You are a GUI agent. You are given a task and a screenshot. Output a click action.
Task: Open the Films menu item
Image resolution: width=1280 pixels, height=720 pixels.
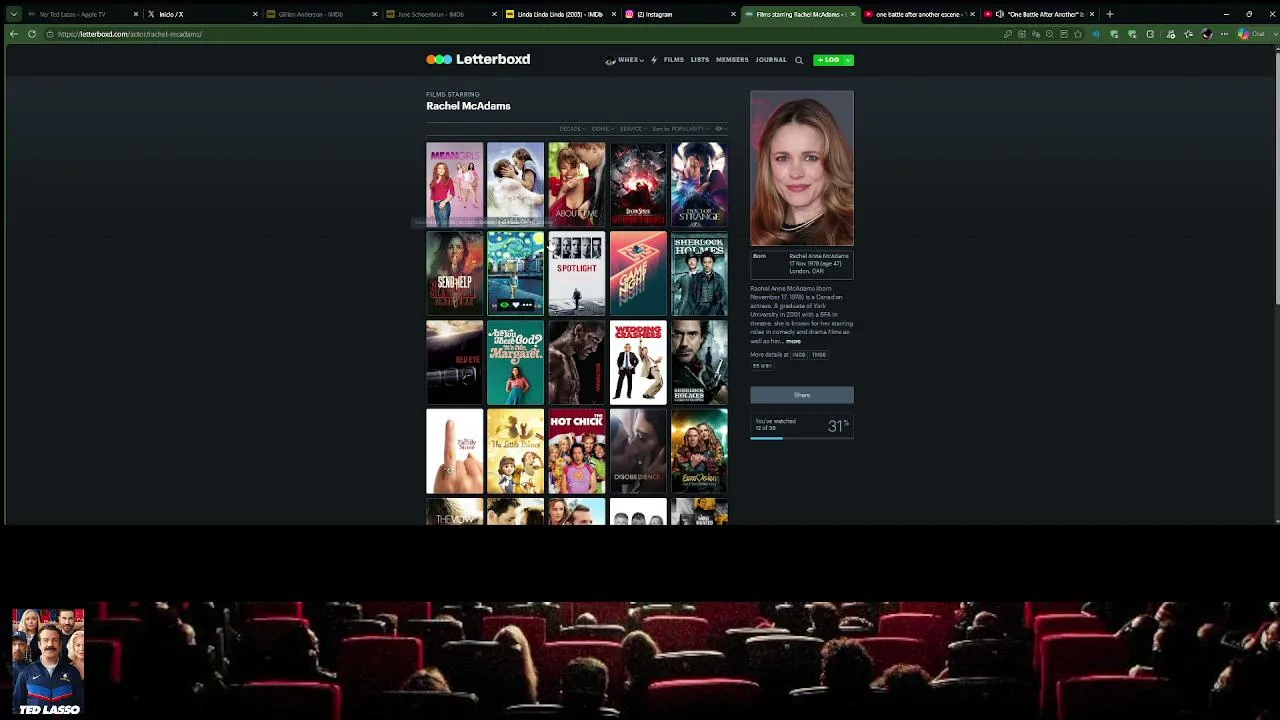[674, 60]
